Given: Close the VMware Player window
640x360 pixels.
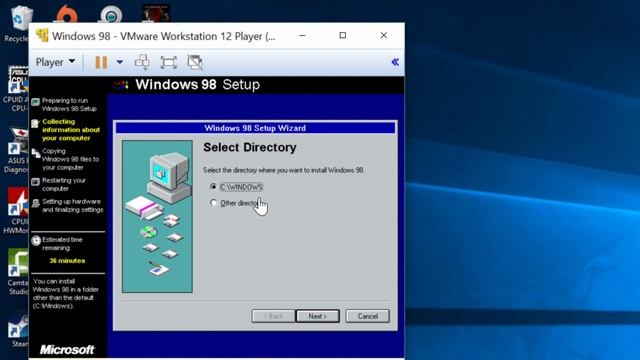Looking at the screenshot, I should point(384,36).
